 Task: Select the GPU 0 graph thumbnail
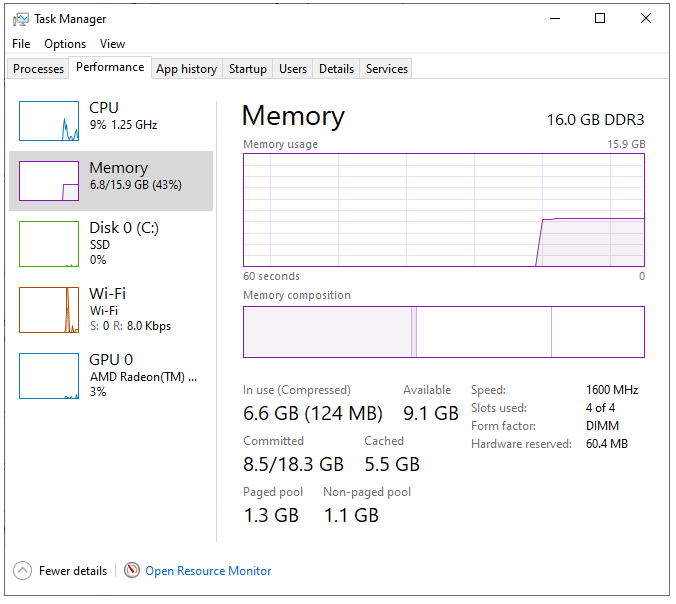click(x=49, y=376)
